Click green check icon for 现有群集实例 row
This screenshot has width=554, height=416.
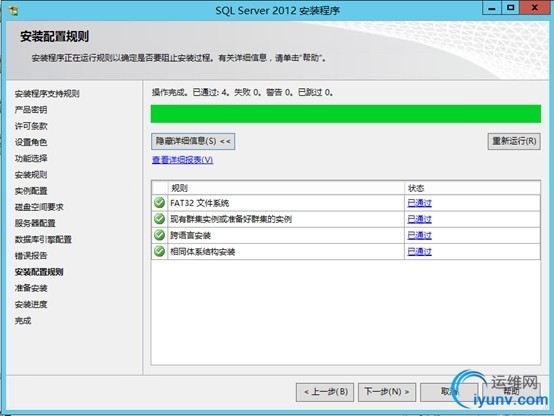(159, 219)
